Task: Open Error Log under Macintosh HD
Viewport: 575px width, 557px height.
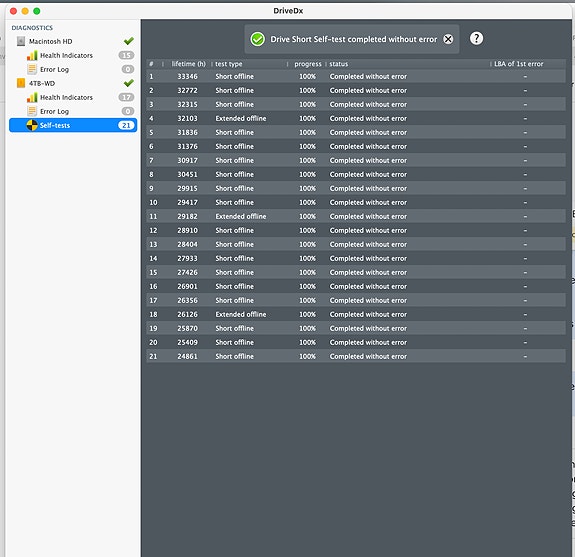Action: tap(54, 69)
